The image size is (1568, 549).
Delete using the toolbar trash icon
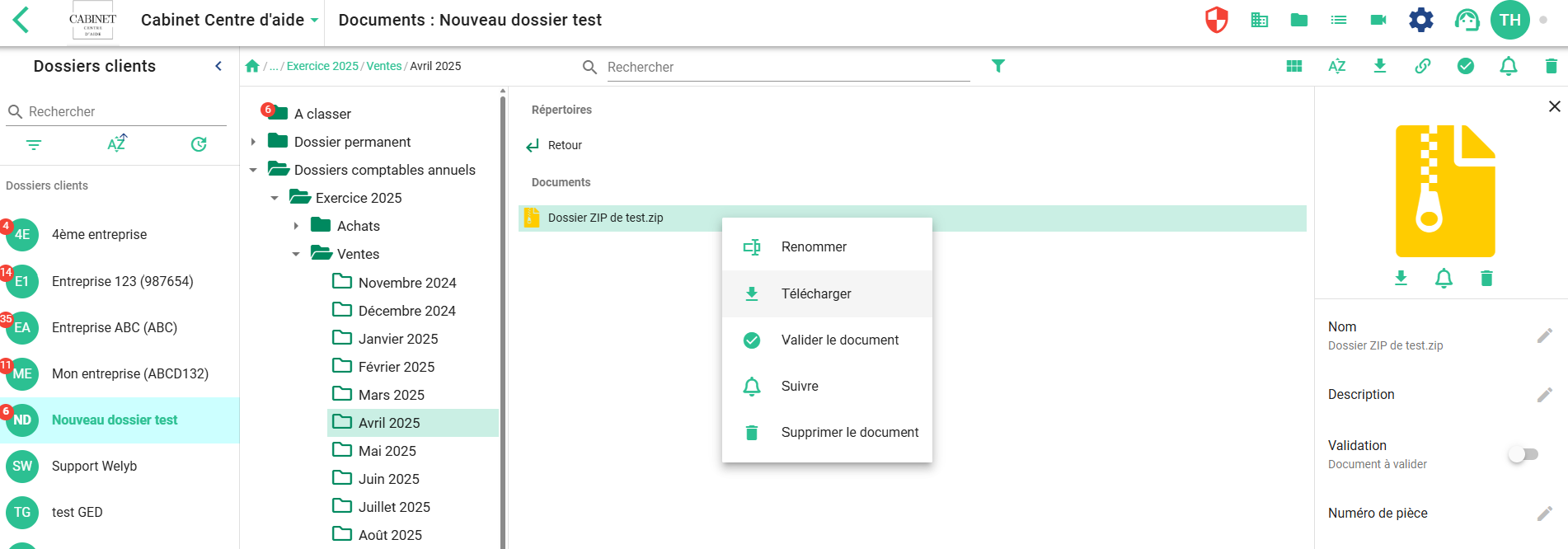1552,66
